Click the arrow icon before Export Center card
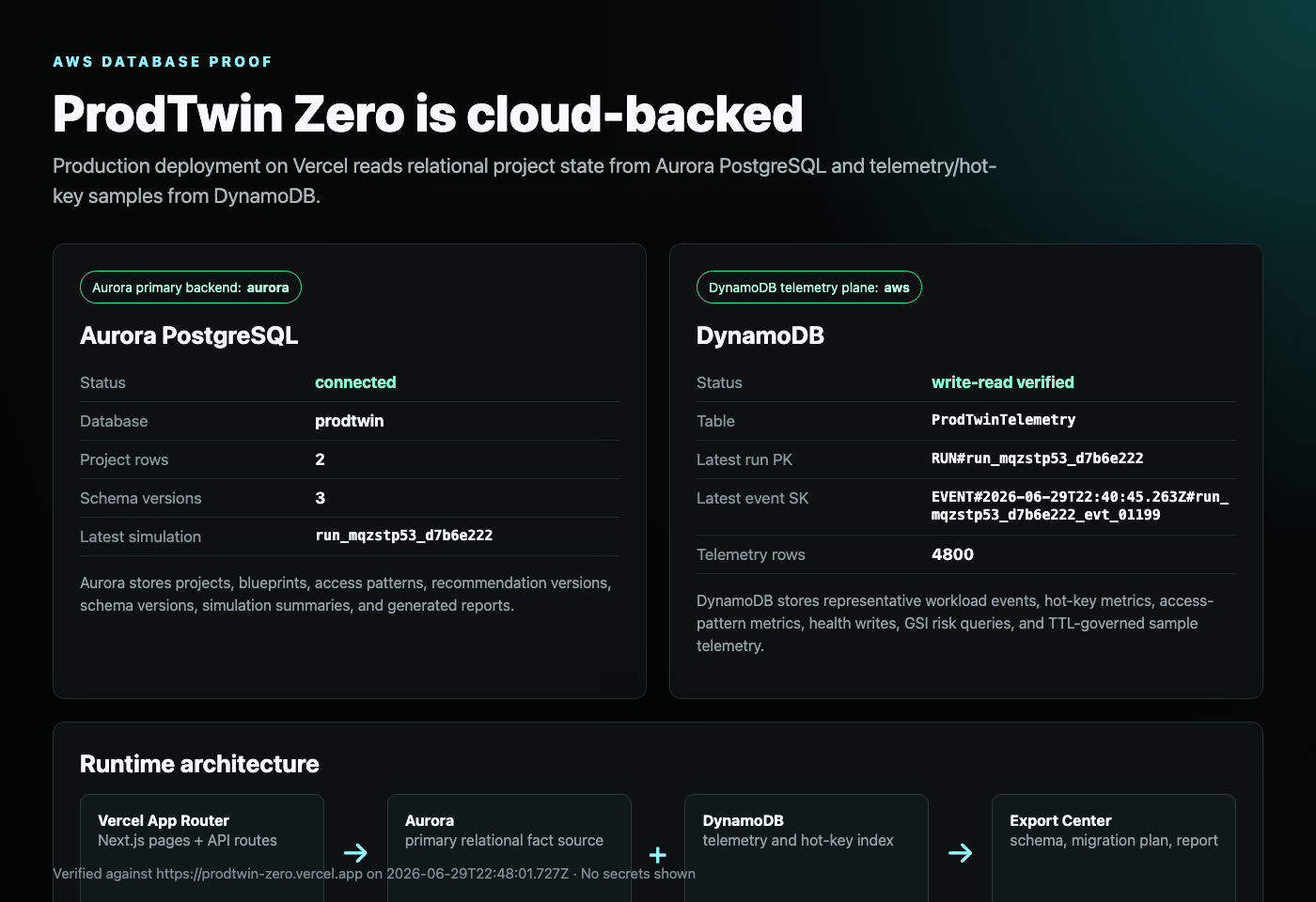Viewport: 1316px width, 902px height. 961,853
